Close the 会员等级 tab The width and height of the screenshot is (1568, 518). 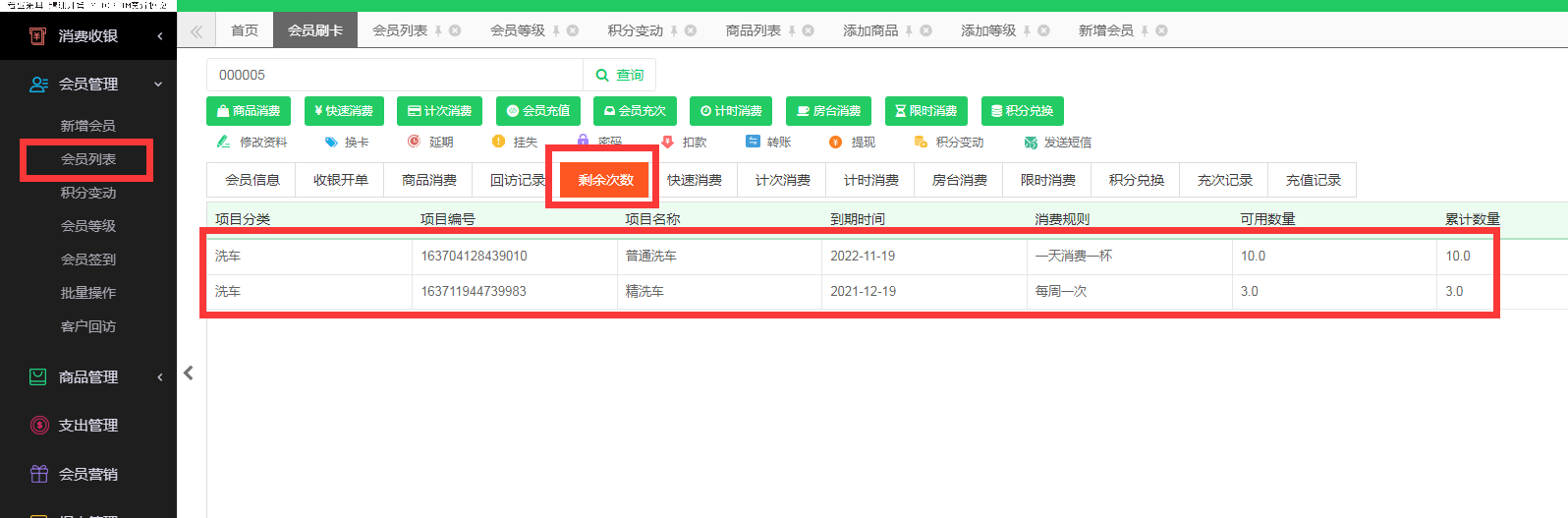pos(573,30)
